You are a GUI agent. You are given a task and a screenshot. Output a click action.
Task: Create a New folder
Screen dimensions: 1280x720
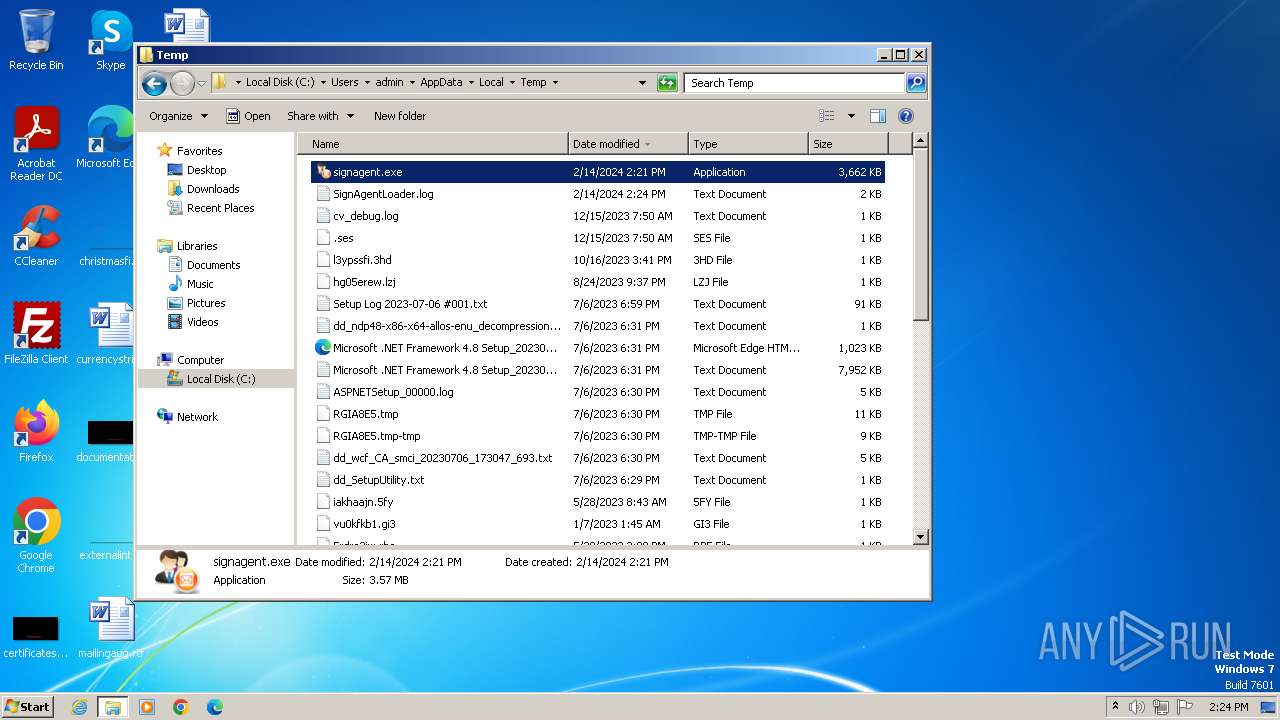click(x=400, y=116)
